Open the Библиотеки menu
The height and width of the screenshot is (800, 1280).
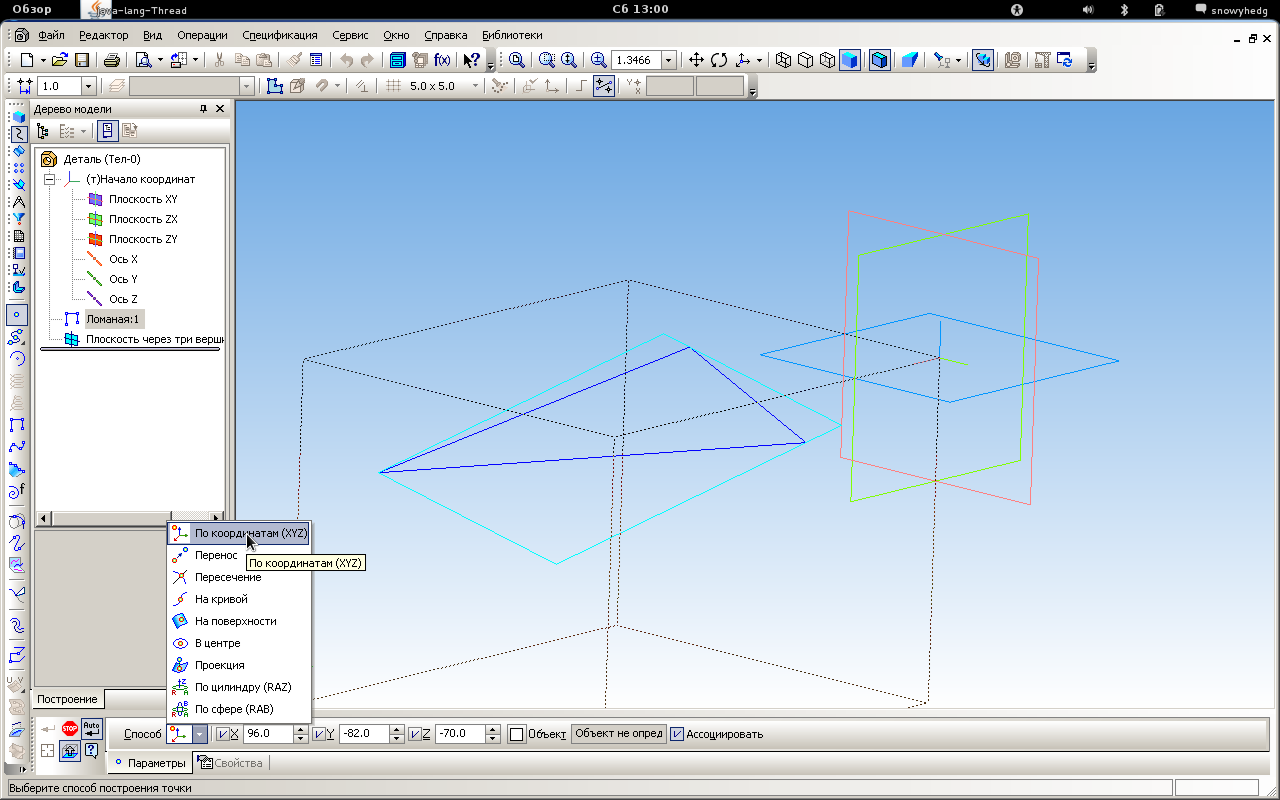[512, 35]
